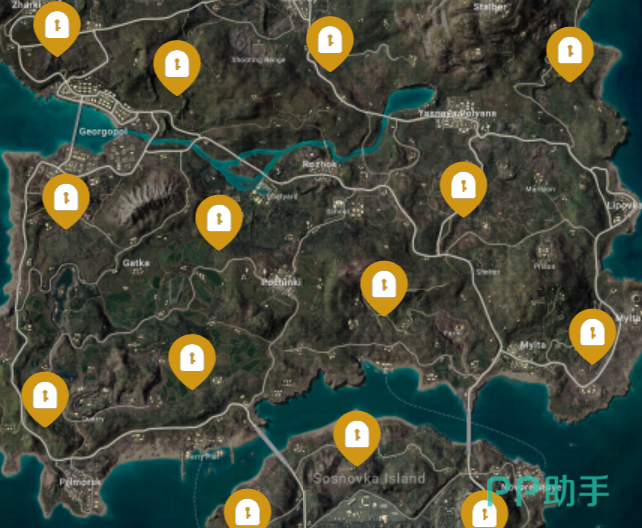Open the keyhole marker southwest of Pochinki
Screen dimensions: 642x528
coord(192,358)
